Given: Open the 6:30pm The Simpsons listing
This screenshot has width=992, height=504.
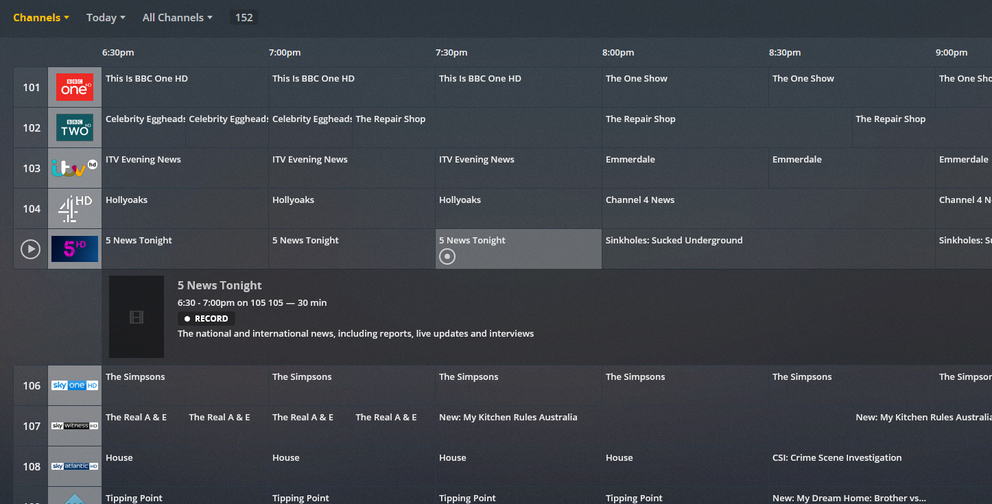Looking at the screenshot, I should [185, 386].
